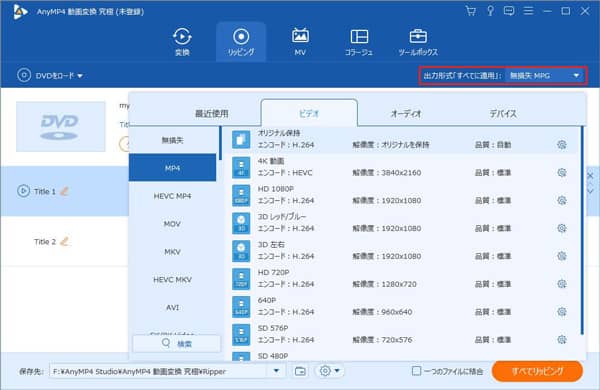The image size is (600, 390).
Task: Choose HEVC MKV format category
Action: point(173,280)
